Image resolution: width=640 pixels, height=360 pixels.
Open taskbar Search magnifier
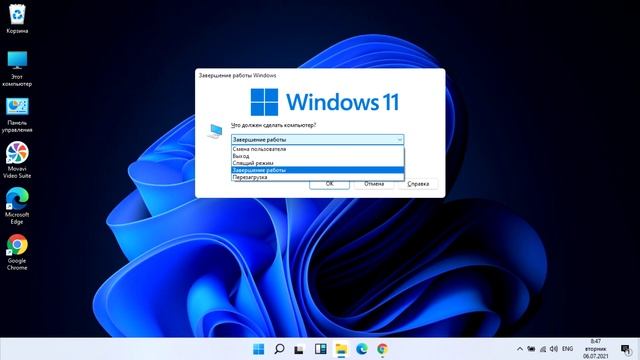click(x=279, y=349)
